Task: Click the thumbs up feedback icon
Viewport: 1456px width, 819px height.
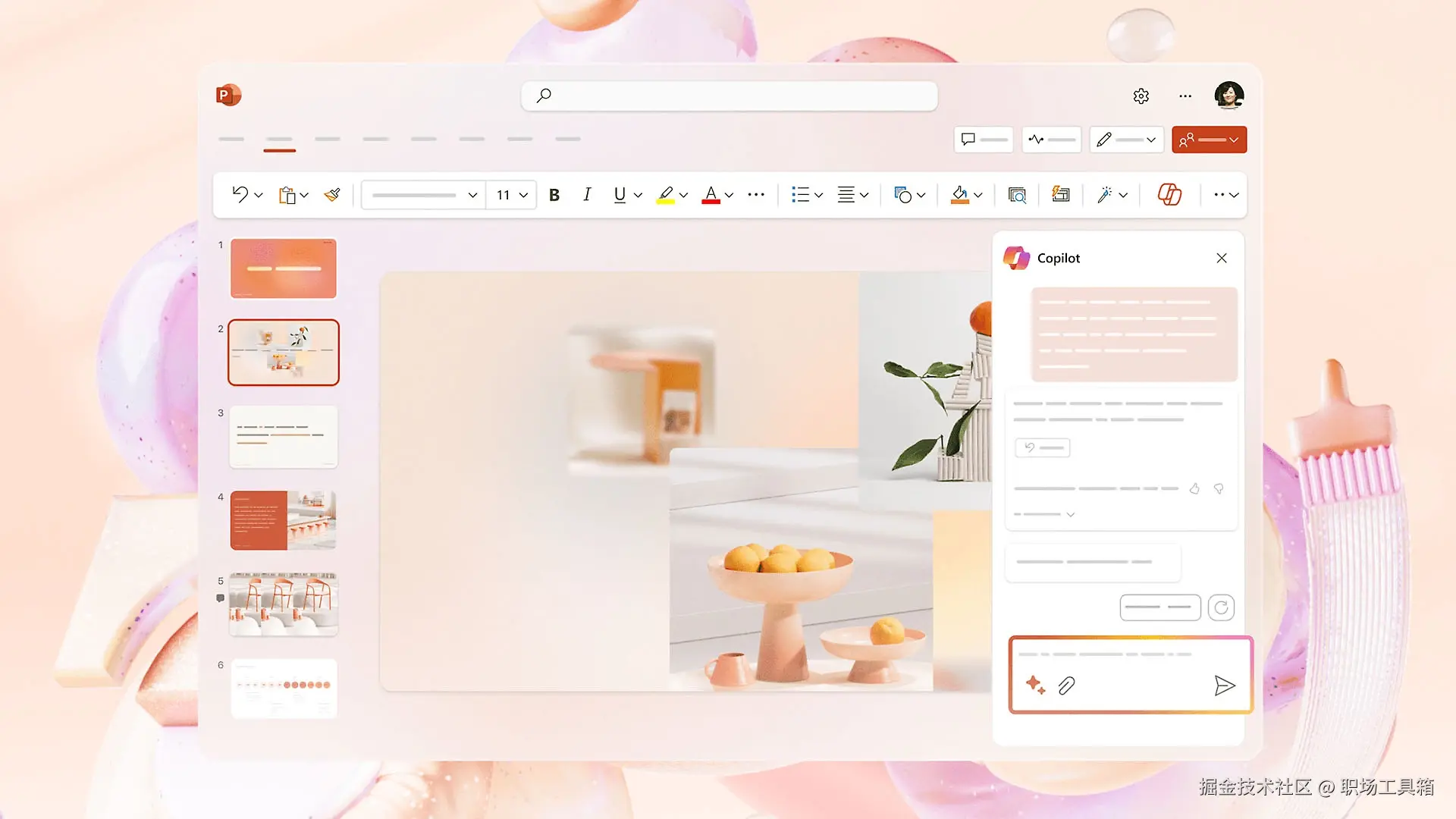Action: pos(1194,489)
